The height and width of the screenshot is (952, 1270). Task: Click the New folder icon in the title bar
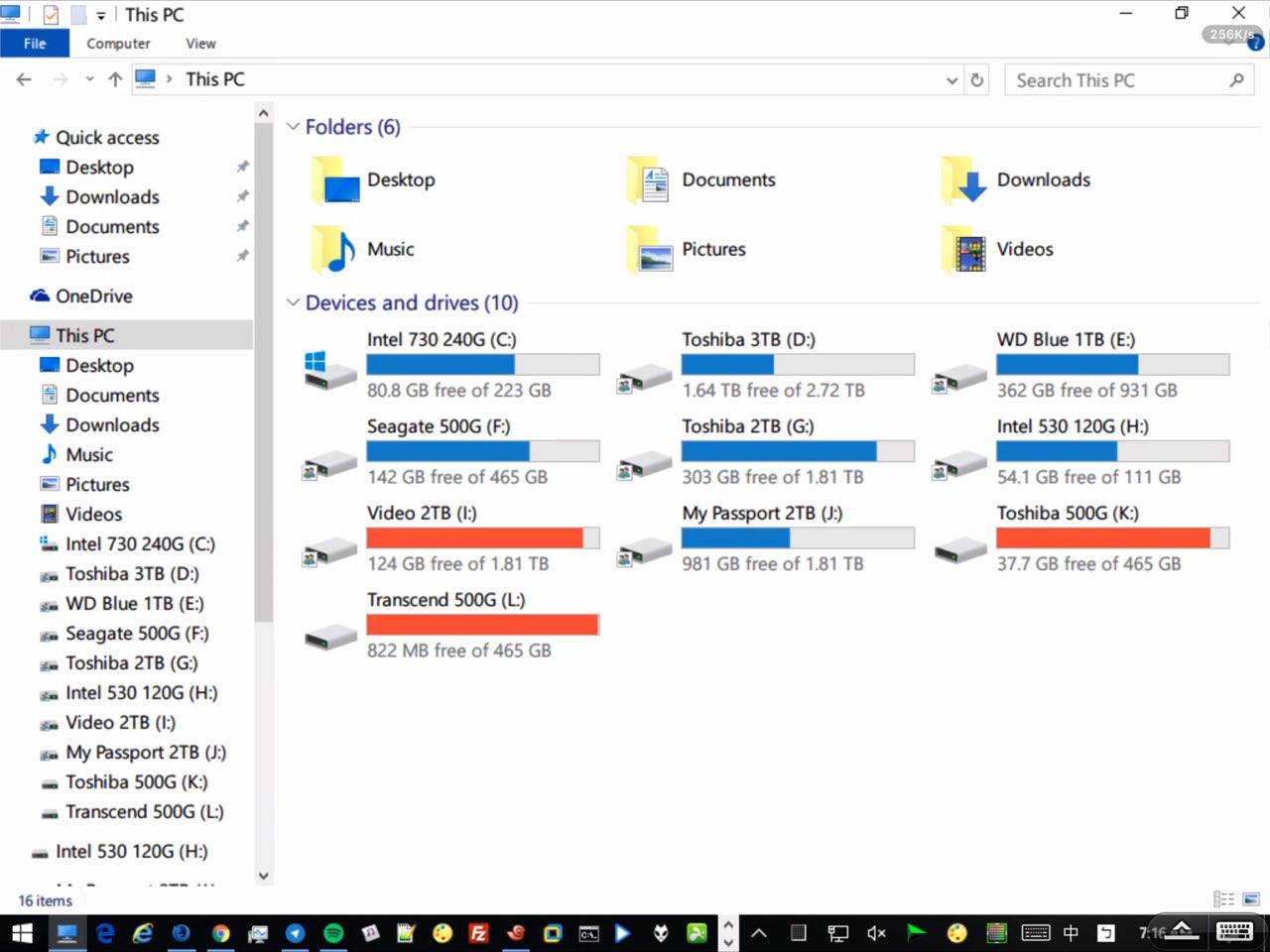click(x=77, y=15)
